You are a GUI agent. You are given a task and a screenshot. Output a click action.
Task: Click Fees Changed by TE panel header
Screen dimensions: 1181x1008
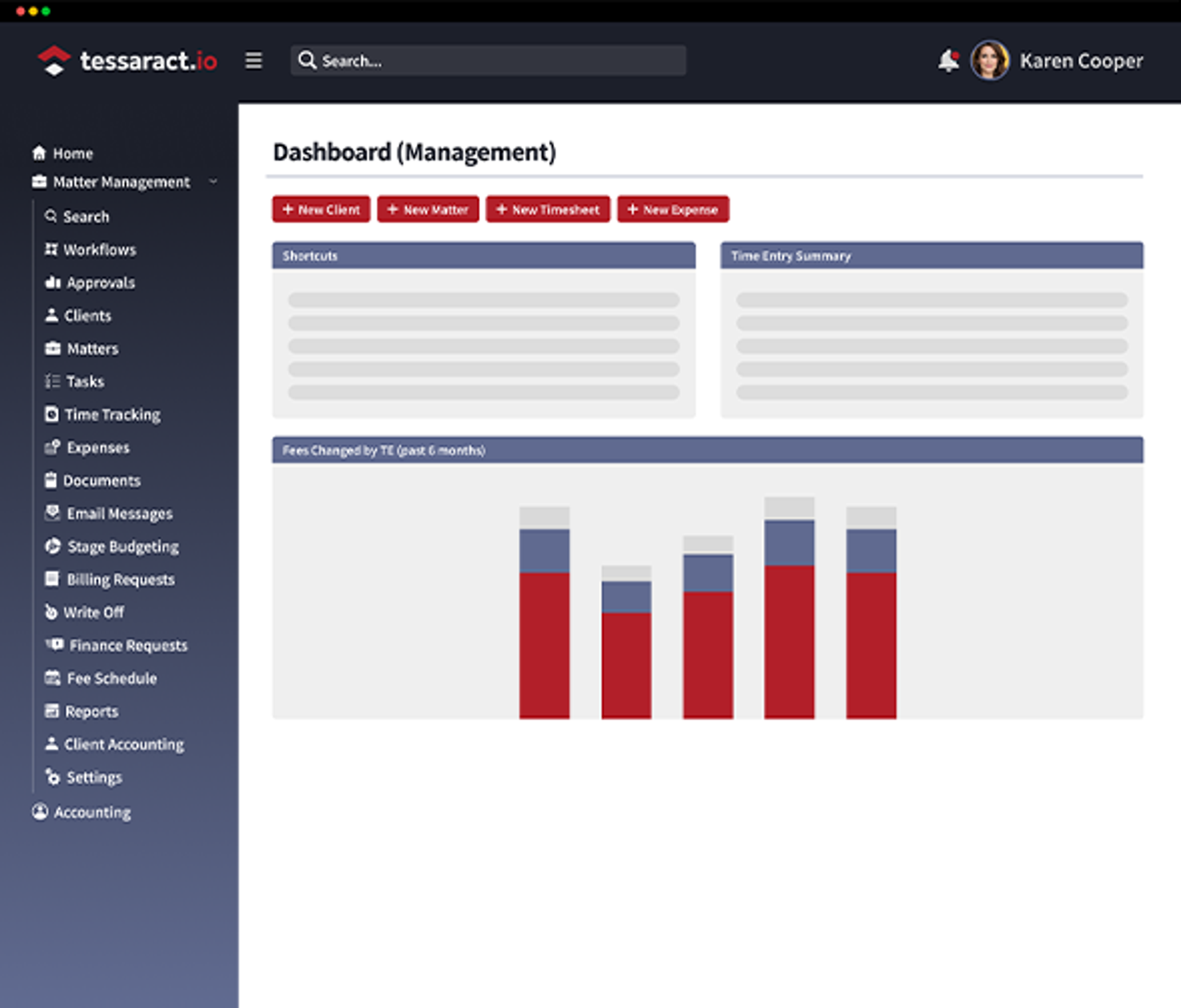point(708,449)
